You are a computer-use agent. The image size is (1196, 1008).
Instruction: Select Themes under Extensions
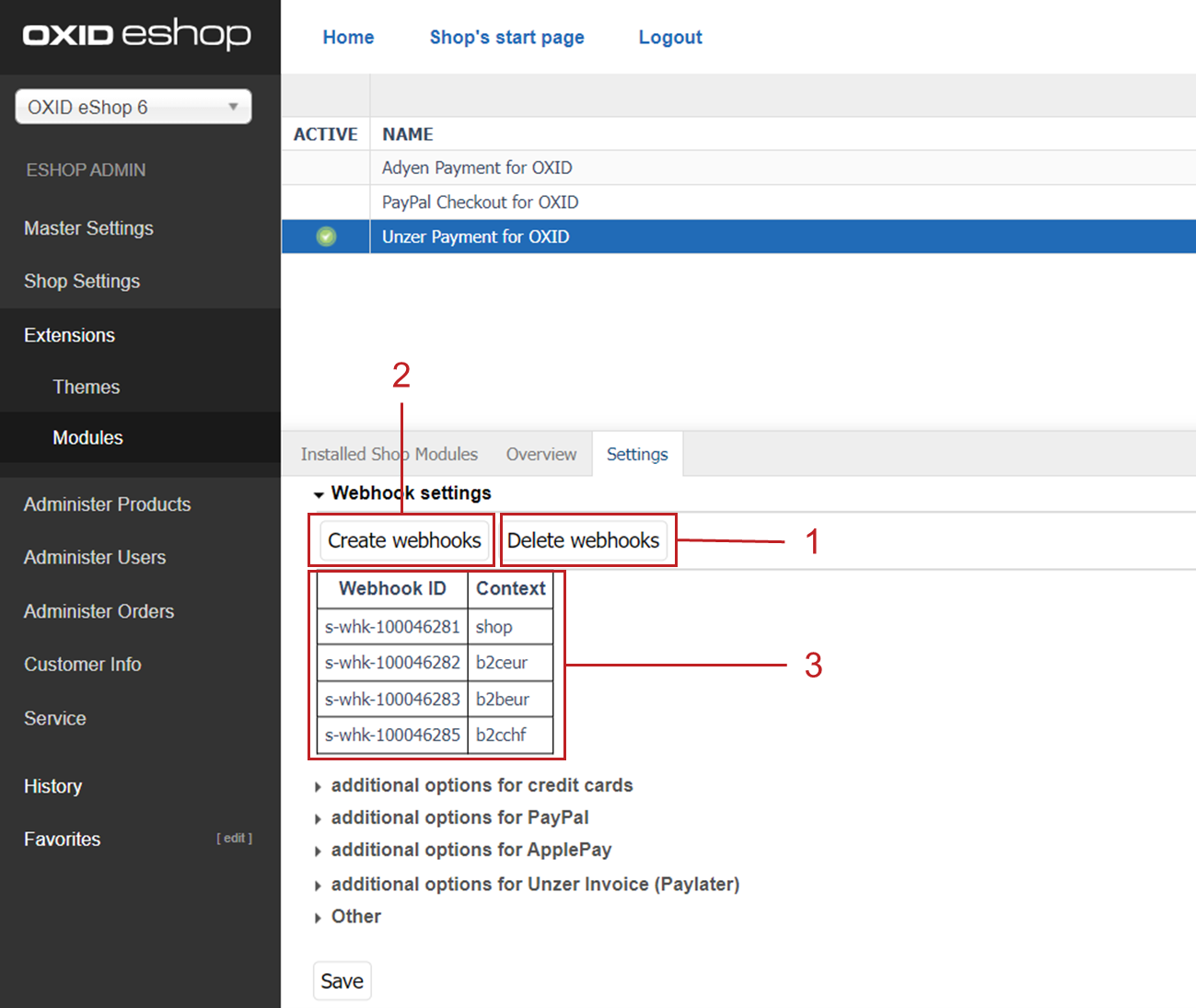(87, 387)
